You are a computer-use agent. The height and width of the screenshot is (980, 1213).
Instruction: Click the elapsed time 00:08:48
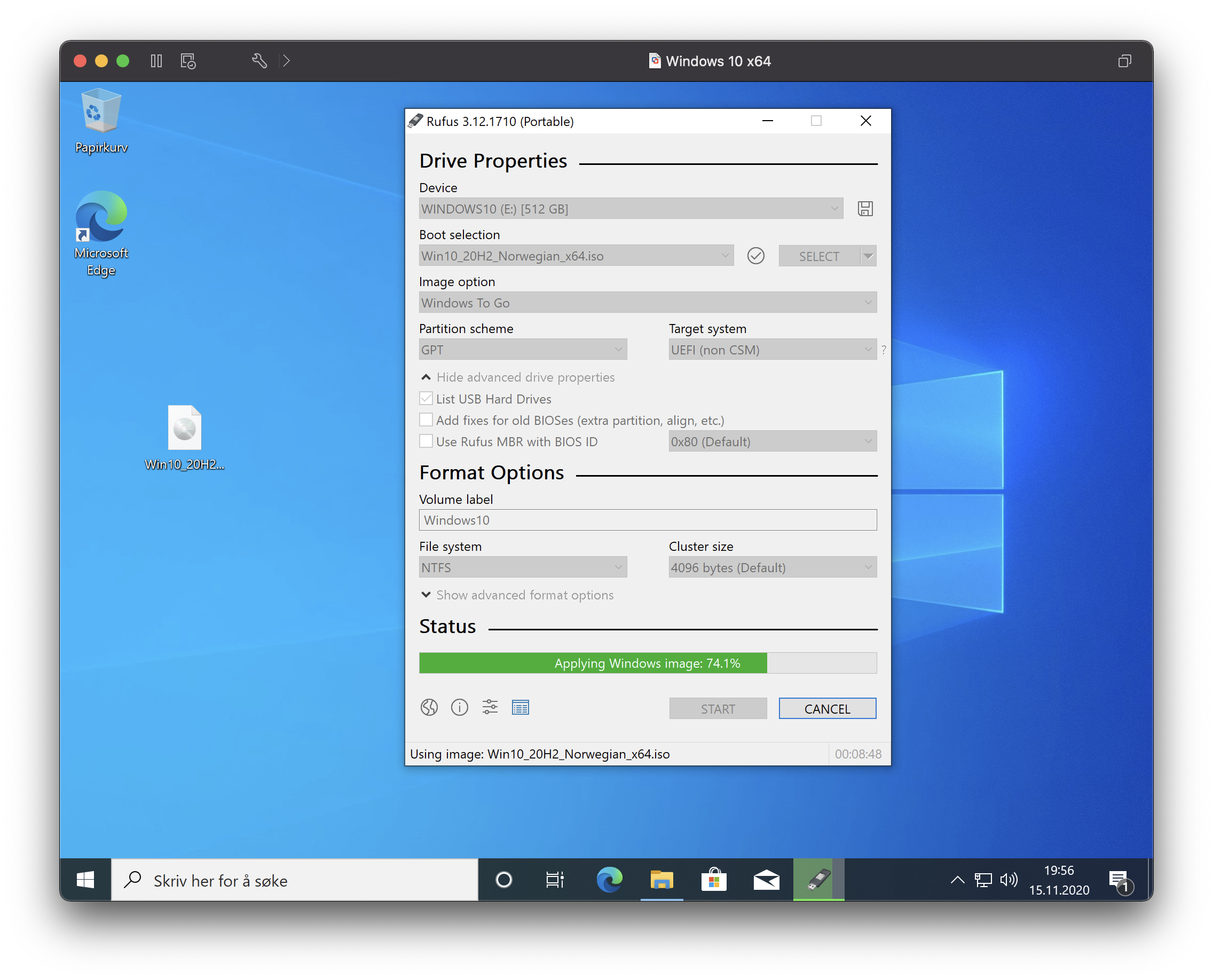(857, 754)
